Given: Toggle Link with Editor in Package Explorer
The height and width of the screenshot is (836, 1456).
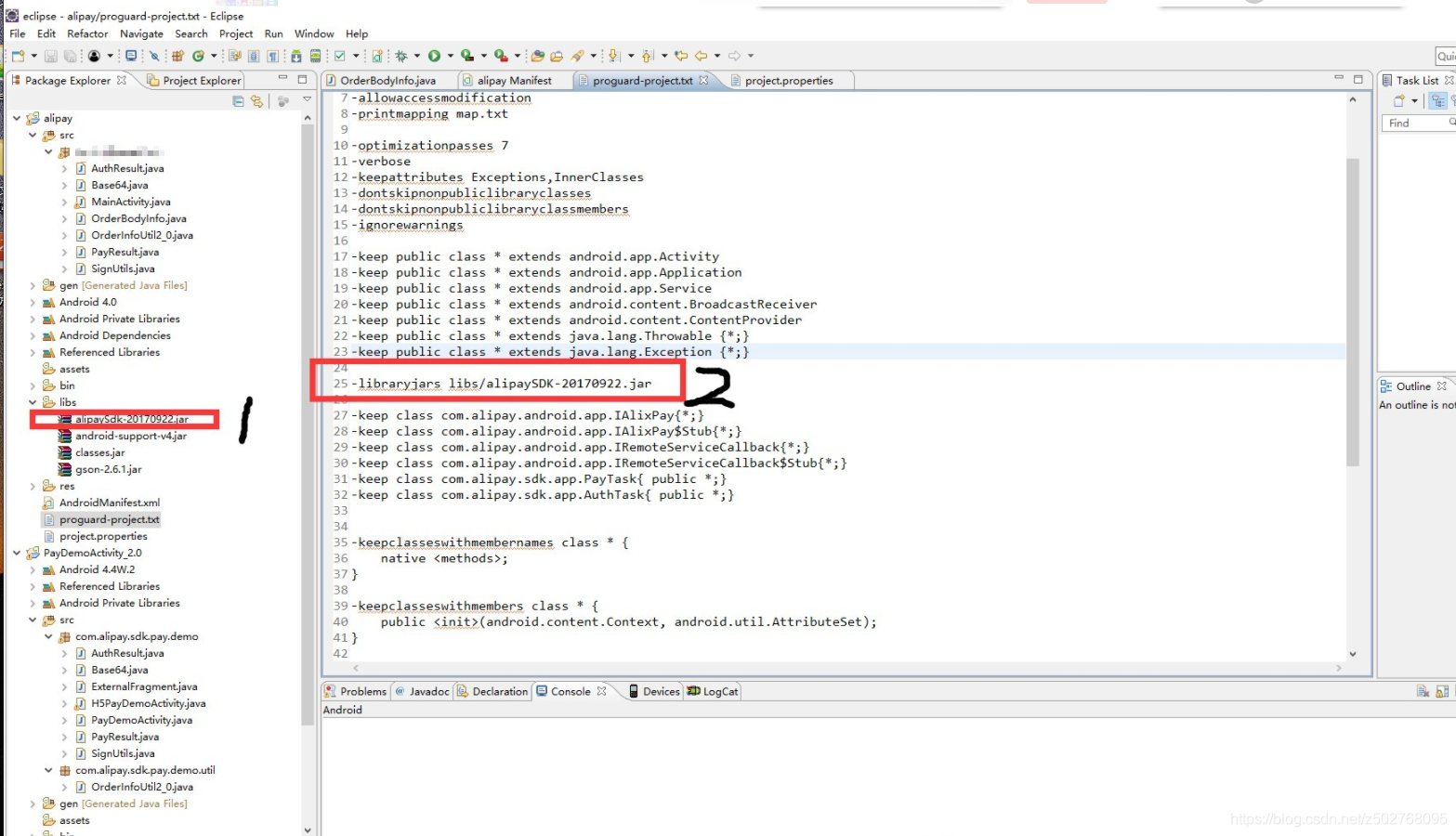Looking at the screenshot, I should (x=256, y=101).
